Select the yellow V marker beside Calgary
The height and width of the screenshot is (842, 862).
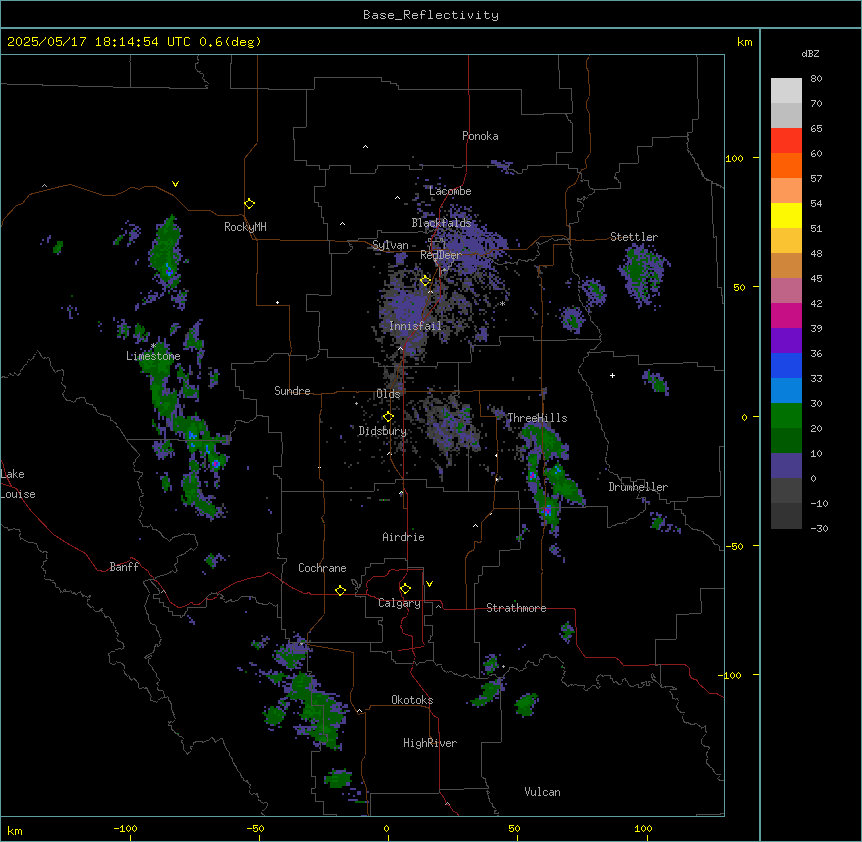tap(429, 584)
